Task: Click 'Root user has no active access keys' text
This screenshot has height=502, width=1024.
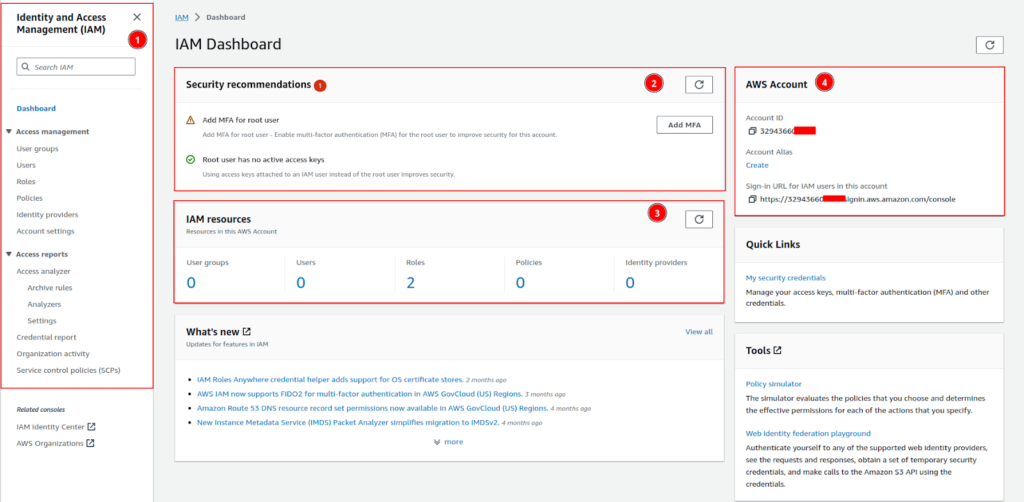Action: pos(263,159)
